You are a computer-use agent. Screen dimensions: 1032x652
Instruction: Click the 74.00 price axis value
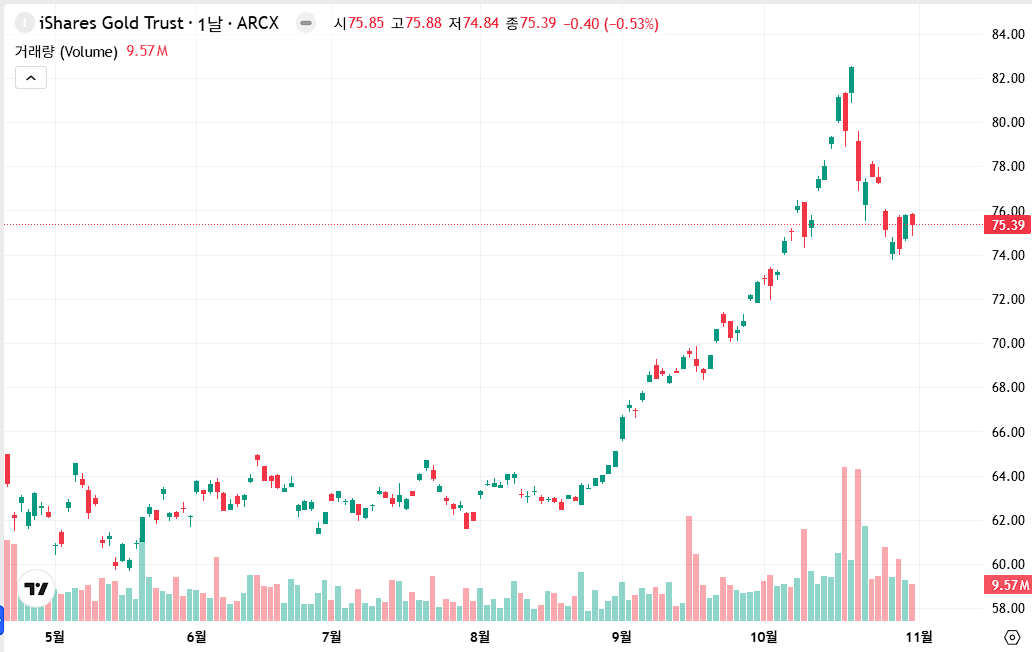[1008, 255]
